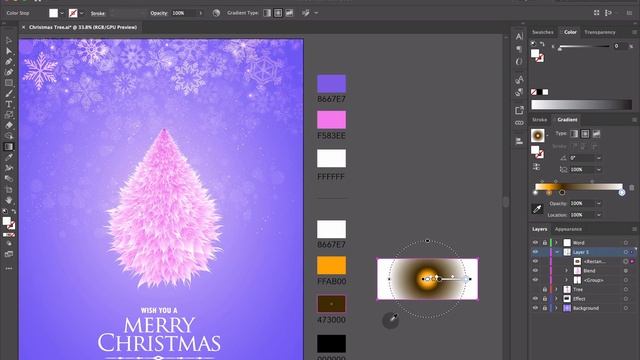Choose Freeform gradient type in Gradient panel
Screen dimensions: 640x360
pos(596,134)
